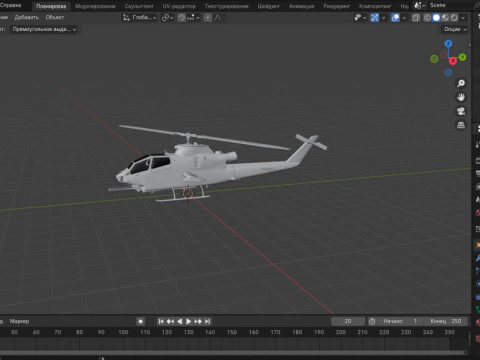The image size is (480, 360).
Task: Click the 'Конец' end frame field
Action: tap(446, 321)
